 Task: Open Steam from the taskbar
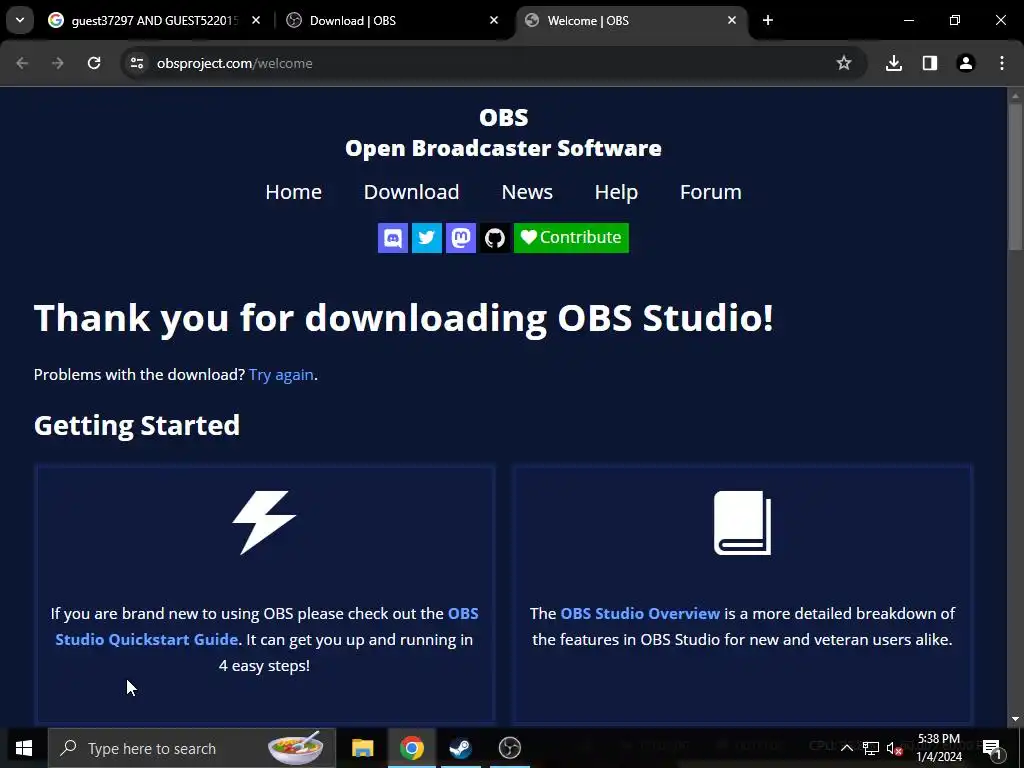(x=460, y=748)
